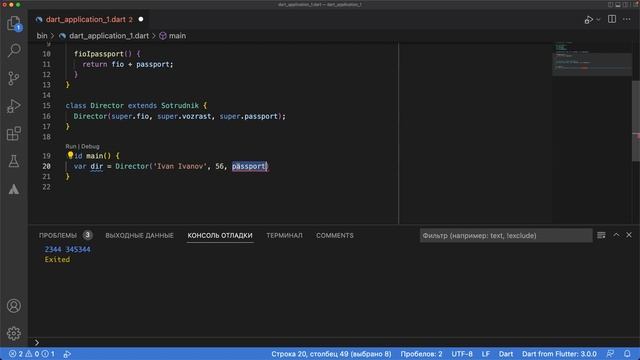The height and width of the screenshot is (360, 640).
Task: Click the Run code lens link
Action: [x=71, y=146]
